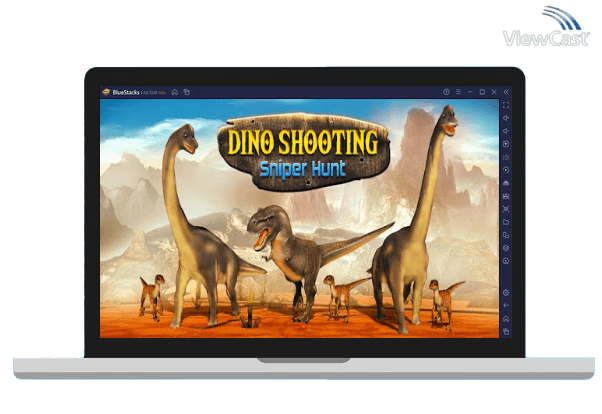Collapse sidebar with double chevron
Screen dimensions: 602x414
click(x=506, y=92)
